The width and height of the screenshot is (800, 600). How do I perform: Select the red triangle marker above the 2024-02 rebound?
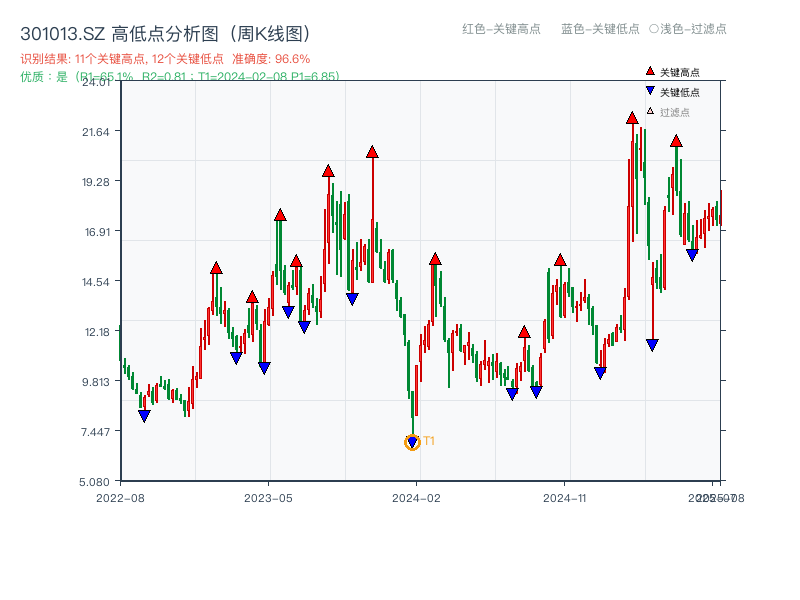[435, 257]
